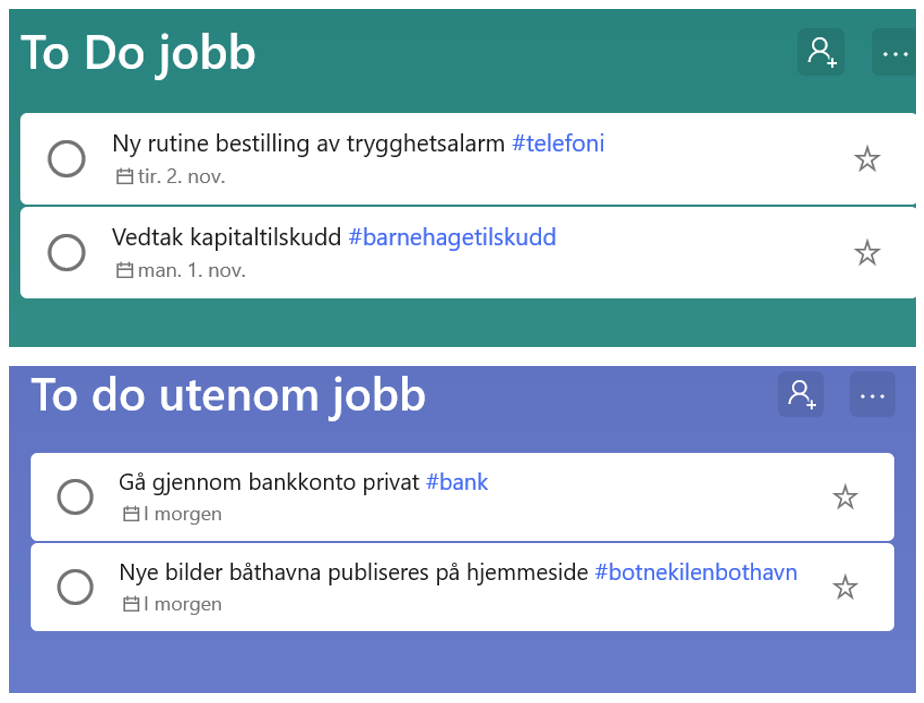Follow the #telefoni hashtag link
This screenshot has width=924, height=703.
point(558,144)
